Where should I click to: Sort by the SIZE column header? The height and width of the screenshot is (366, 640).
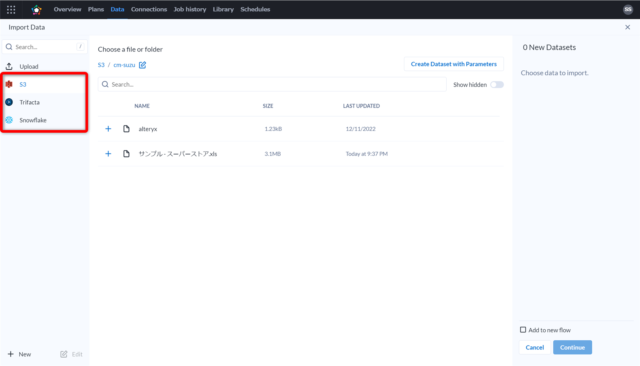coord(268,106)
